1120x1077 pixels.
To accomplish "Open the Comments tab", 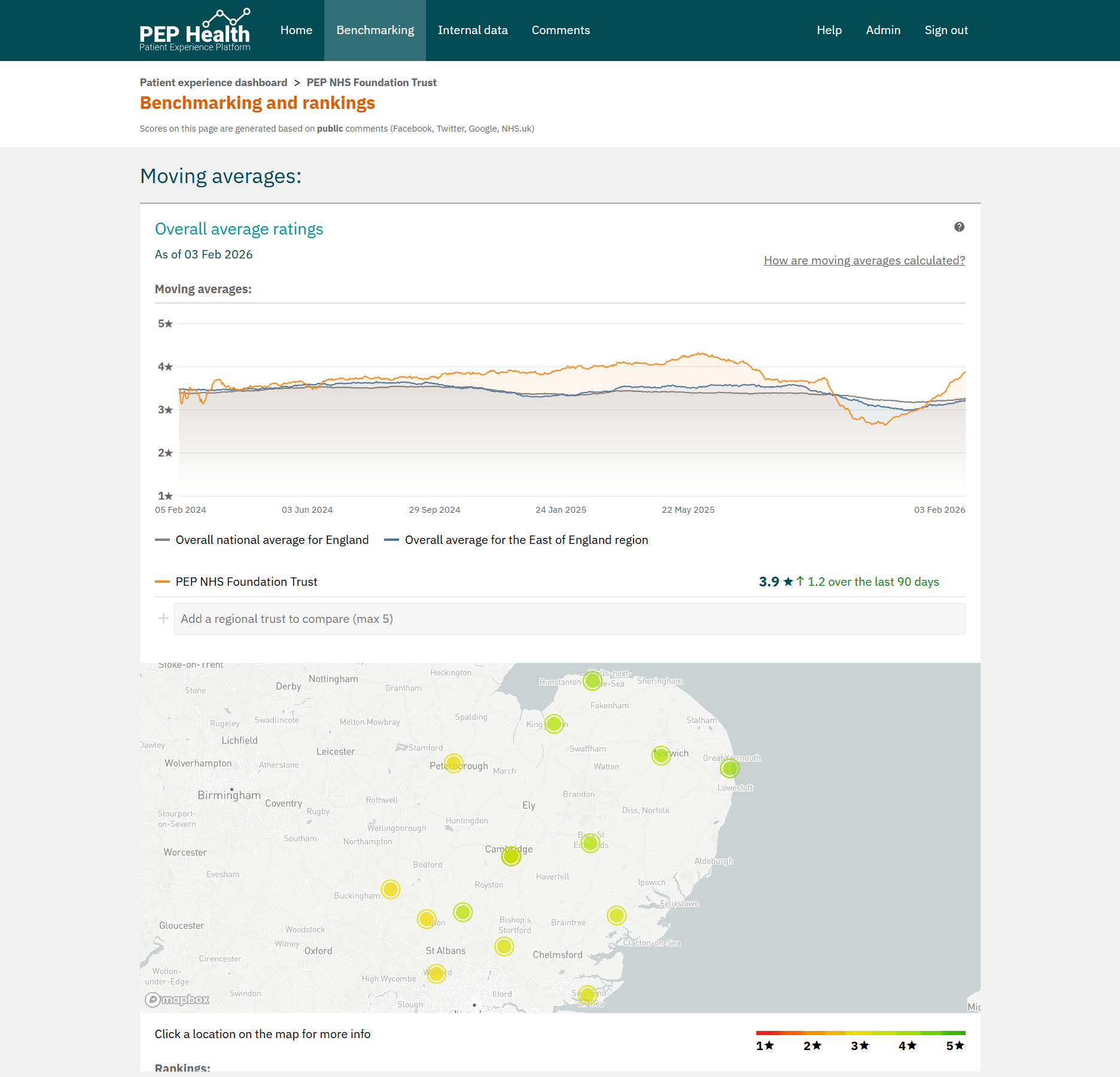I will tap(561, 31).
